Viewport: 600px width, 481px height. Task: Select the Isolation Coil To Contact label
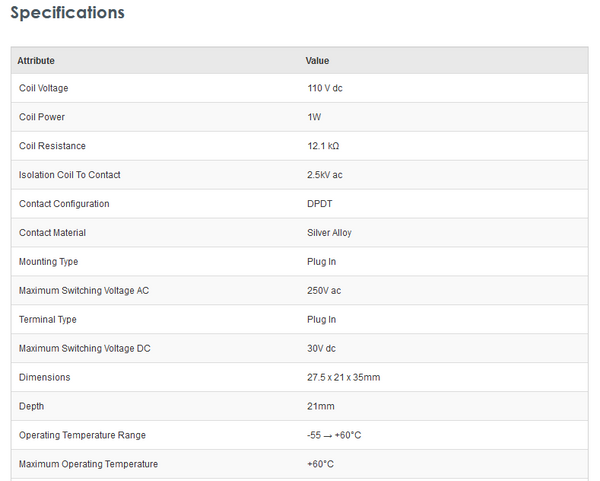tap(70, 175)
